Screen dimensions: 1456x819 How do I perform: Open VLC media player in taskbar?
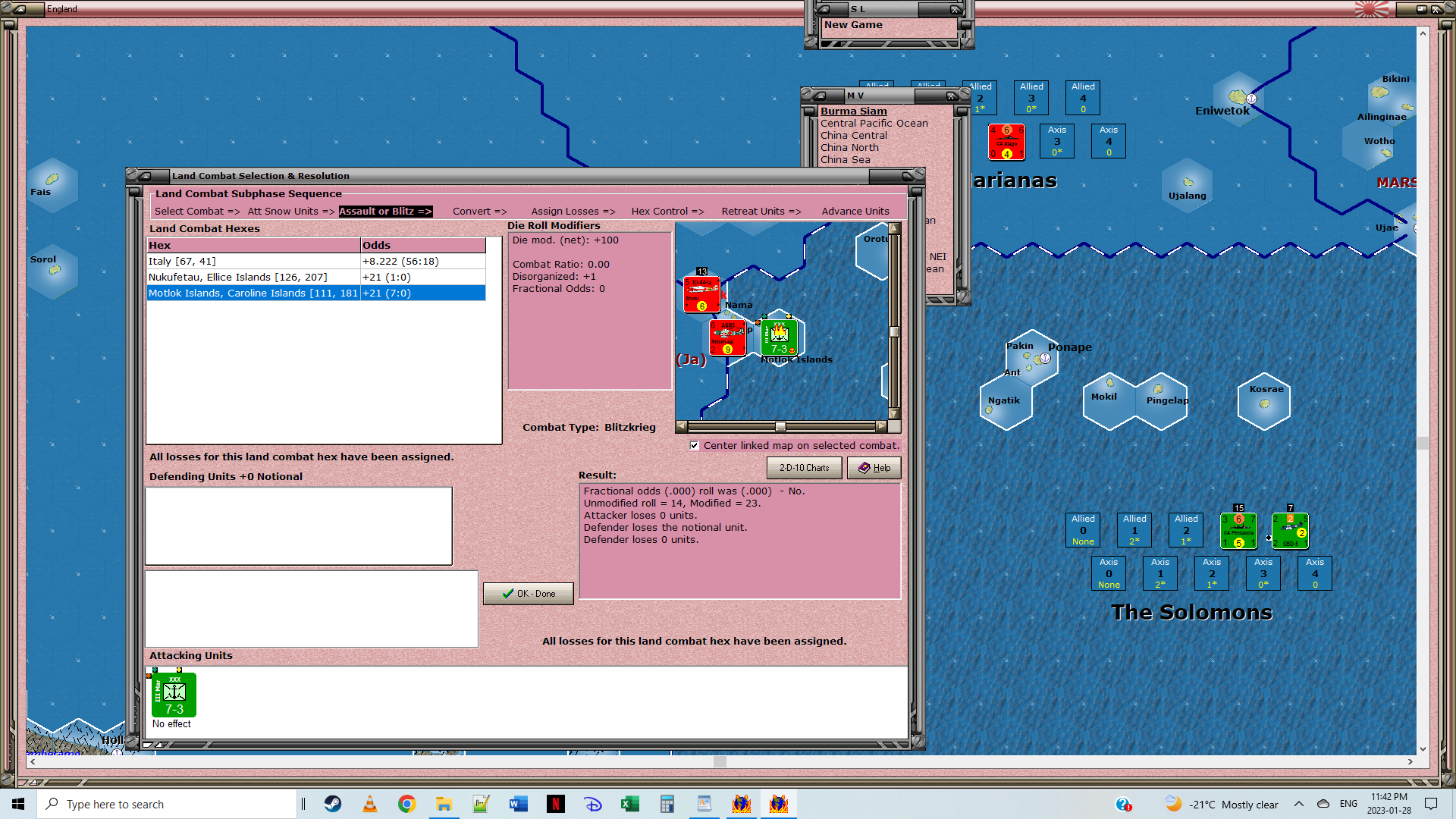click(x=370, y=804)
